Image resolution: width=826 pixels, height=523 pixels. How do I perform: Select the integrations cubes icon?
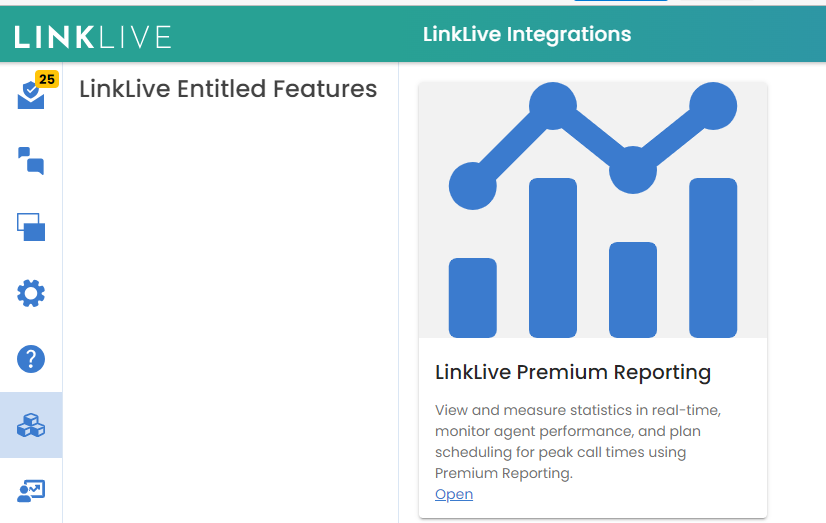point(31,425)
